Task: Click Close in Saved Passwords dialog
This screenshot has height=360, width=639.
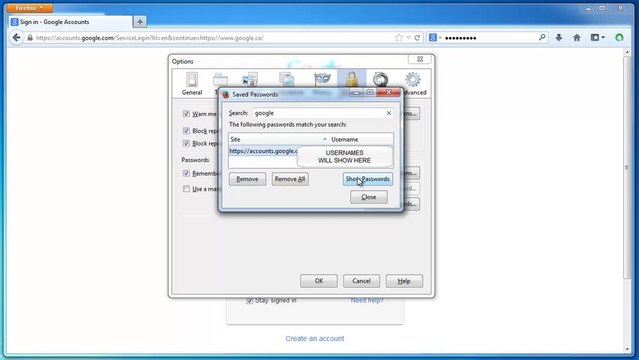Action: click(x=369, y=197)
